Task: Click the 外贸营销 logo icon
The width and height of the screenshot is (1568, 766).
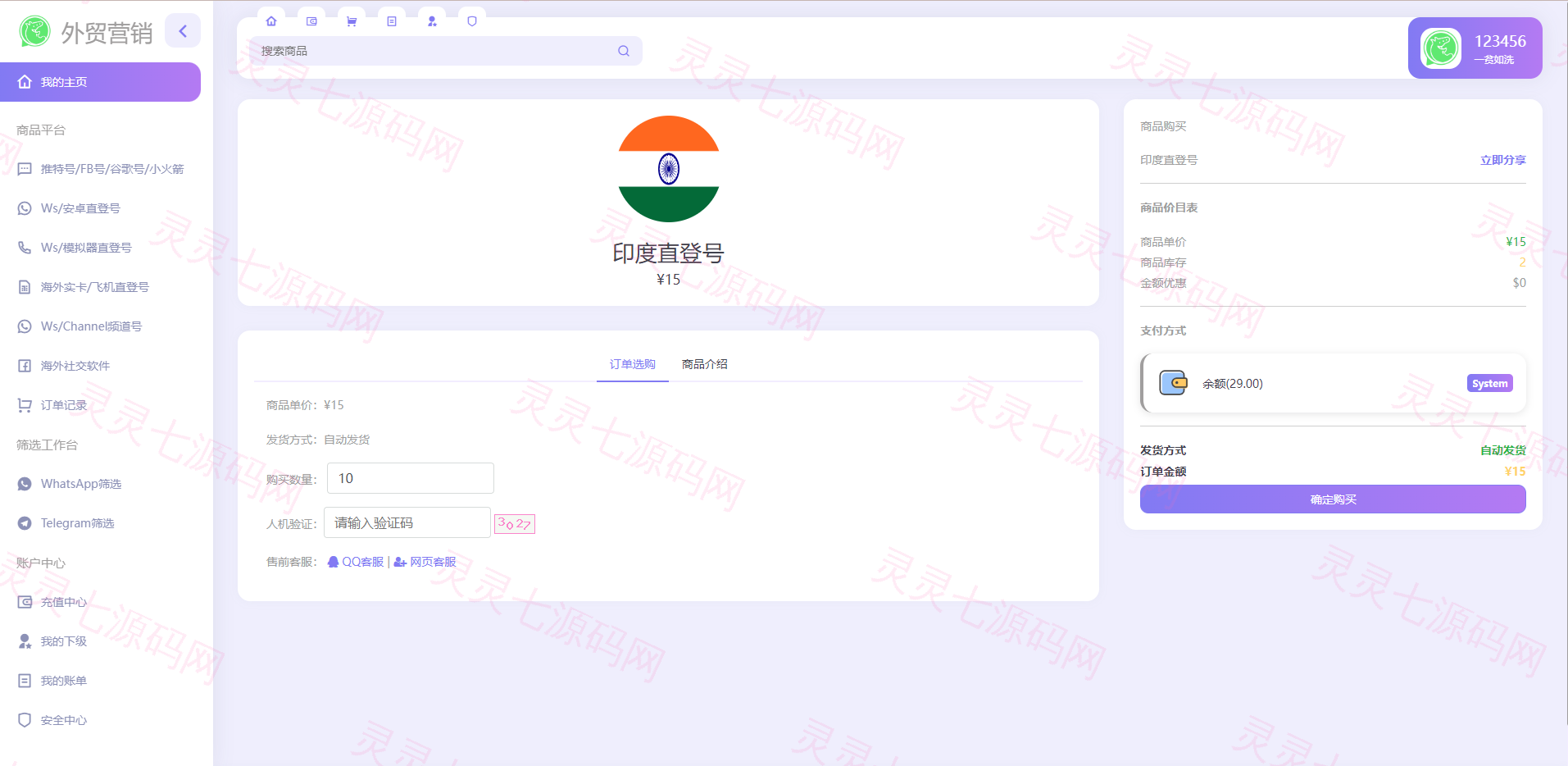Action: pyautogui.click(x=35, y=31)
